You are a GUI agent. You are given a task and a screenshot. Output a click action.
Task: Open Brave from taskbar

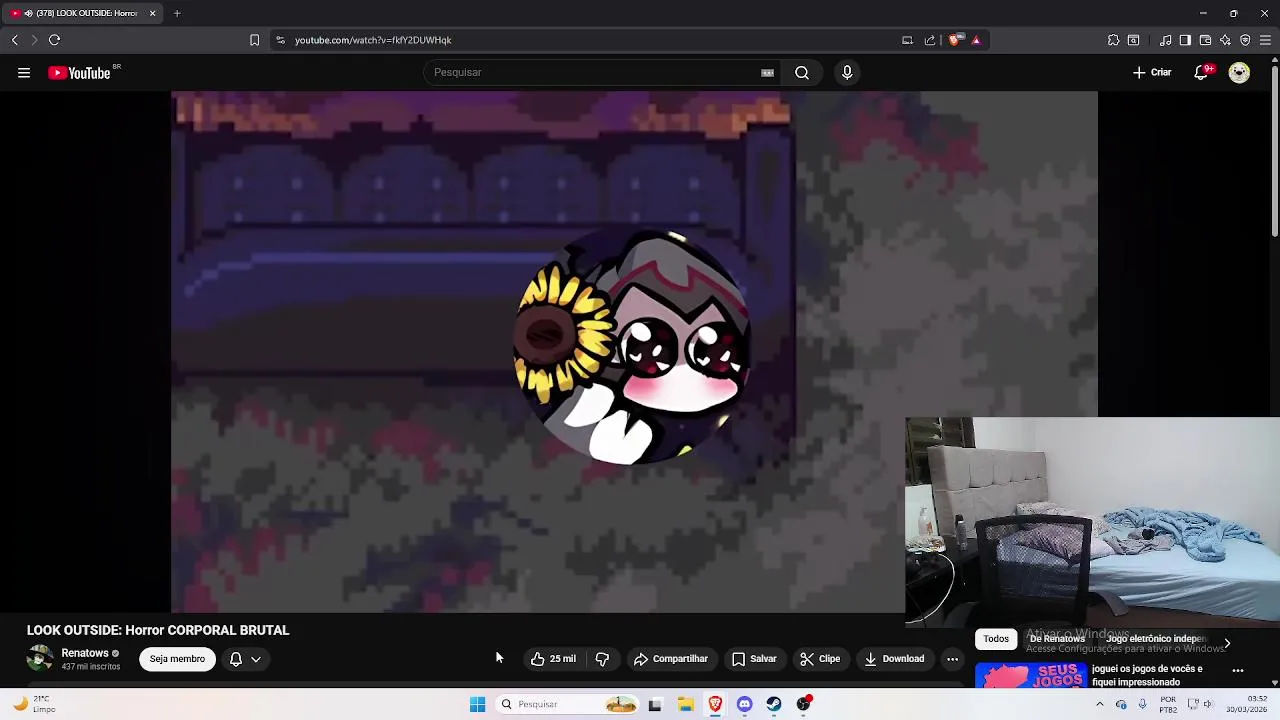715,705
